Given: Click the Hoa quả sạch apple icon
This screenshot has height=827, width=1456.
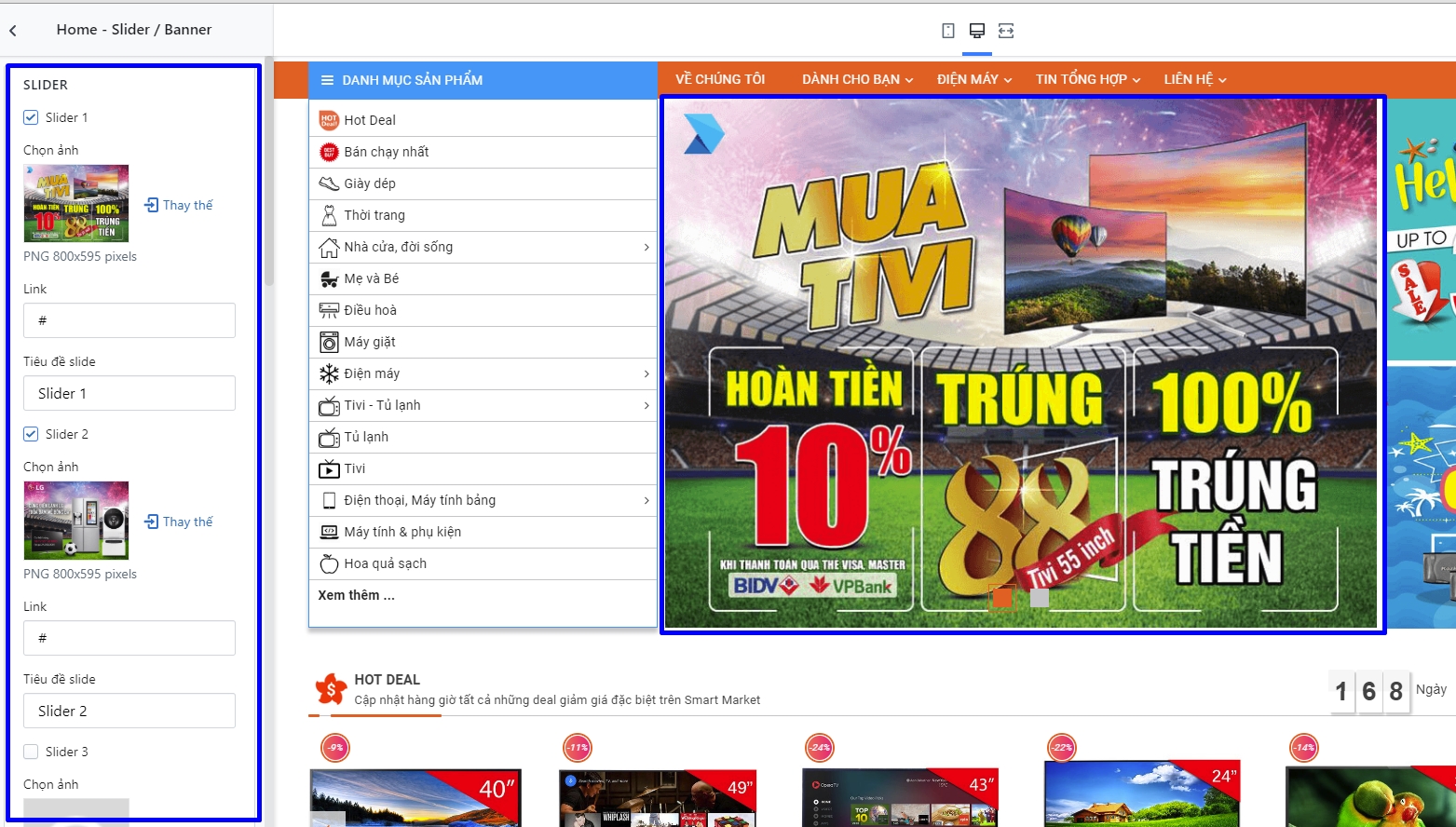Looking at the screenshot, I should 329,563.
